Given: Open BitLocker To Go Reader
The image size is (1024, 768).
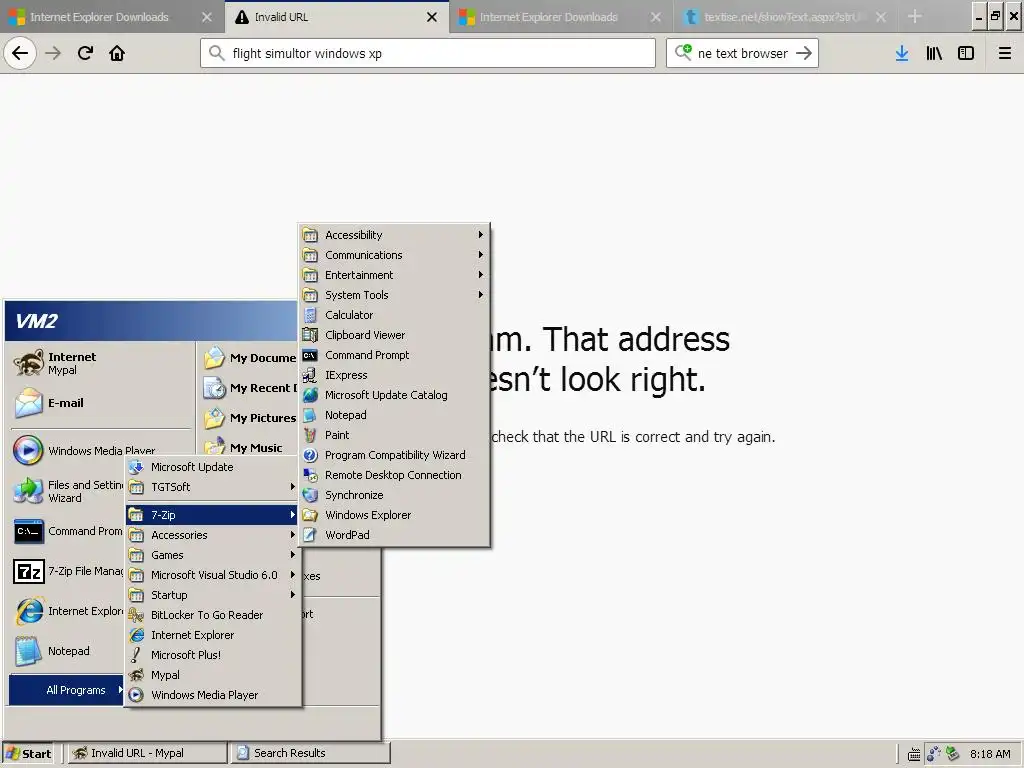Looking at the screenshot, I should (x=213, y=615).
